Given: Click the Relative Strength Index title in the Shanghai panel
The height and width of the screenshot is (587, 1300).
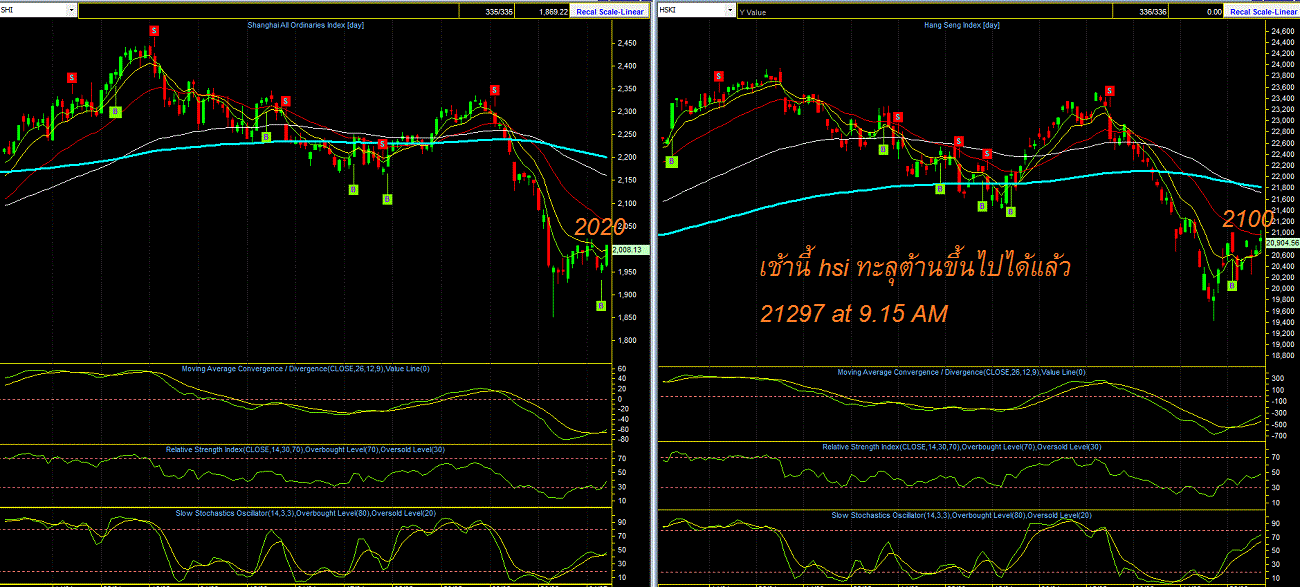Looking at the screenshot, I should [306, 449].
